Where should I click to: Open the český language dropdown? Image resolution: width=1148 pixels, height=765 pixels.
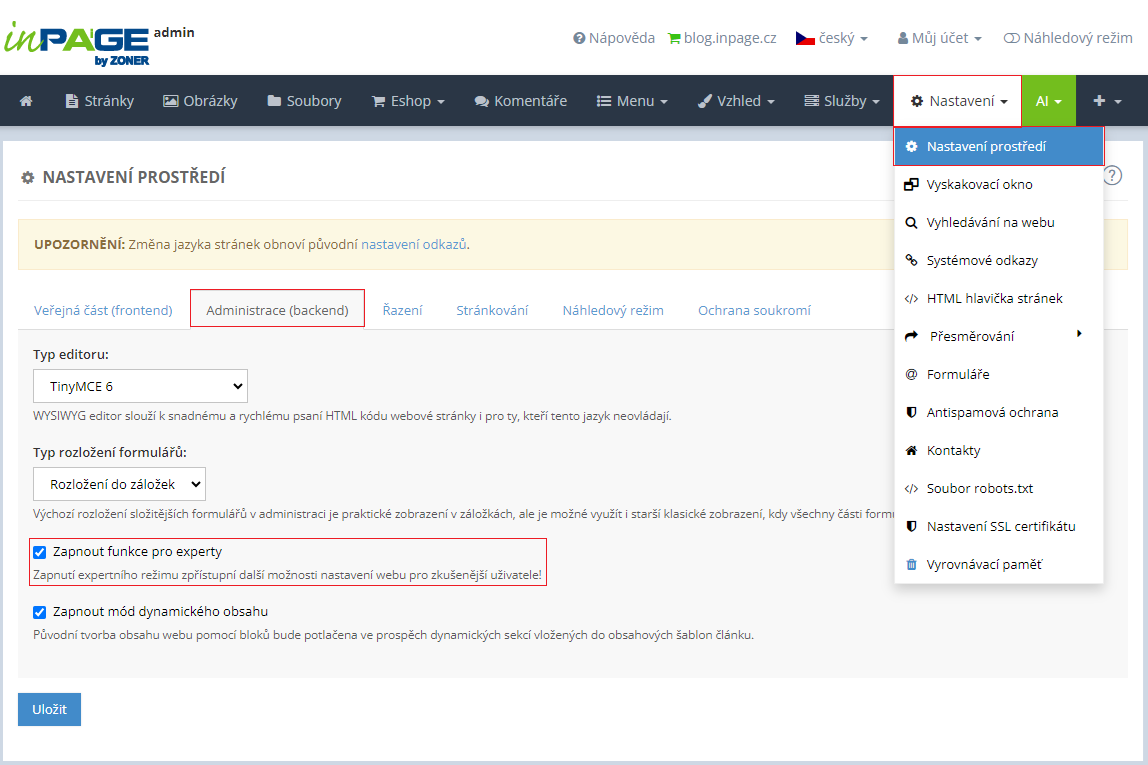click(x=831, y=38)
